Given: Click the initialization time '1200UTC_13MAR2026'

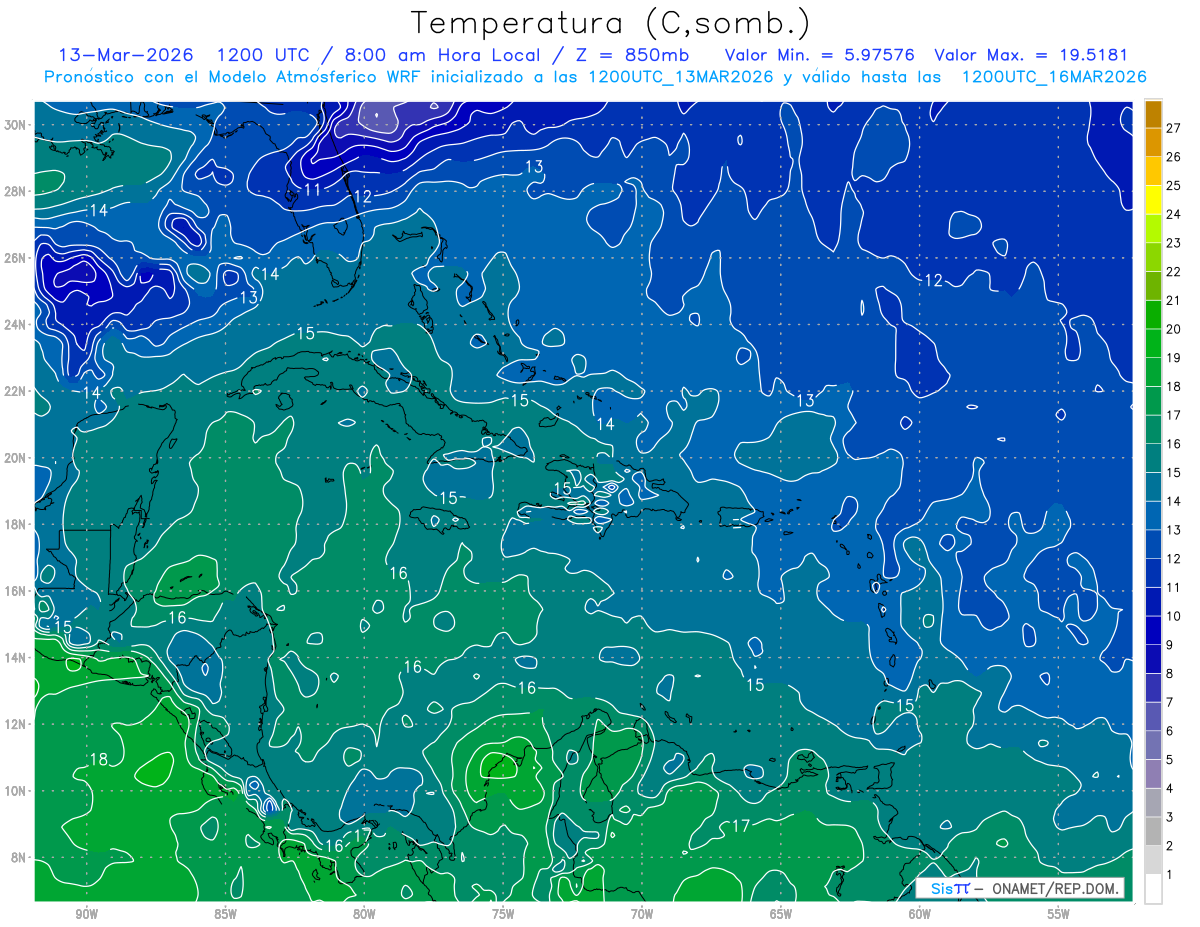Looking at the screenshot, I should coord(680,77).
